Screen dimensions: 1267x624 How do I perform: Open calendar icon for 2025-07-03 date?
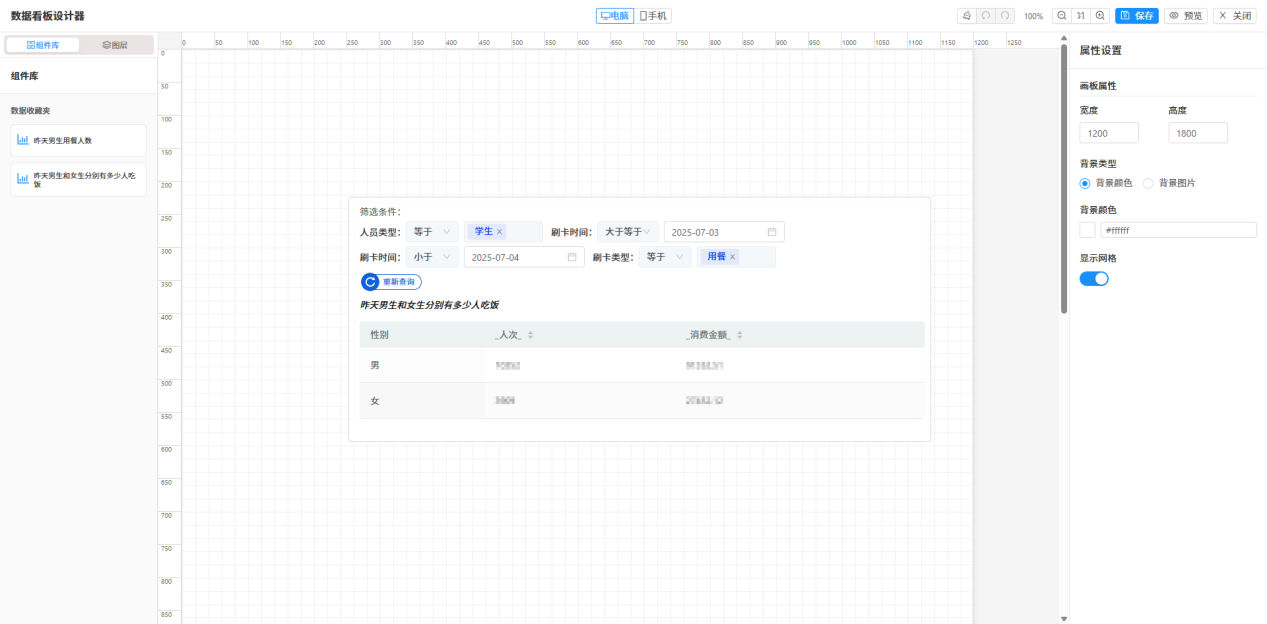pyautogui.click(x=772, y=232)
